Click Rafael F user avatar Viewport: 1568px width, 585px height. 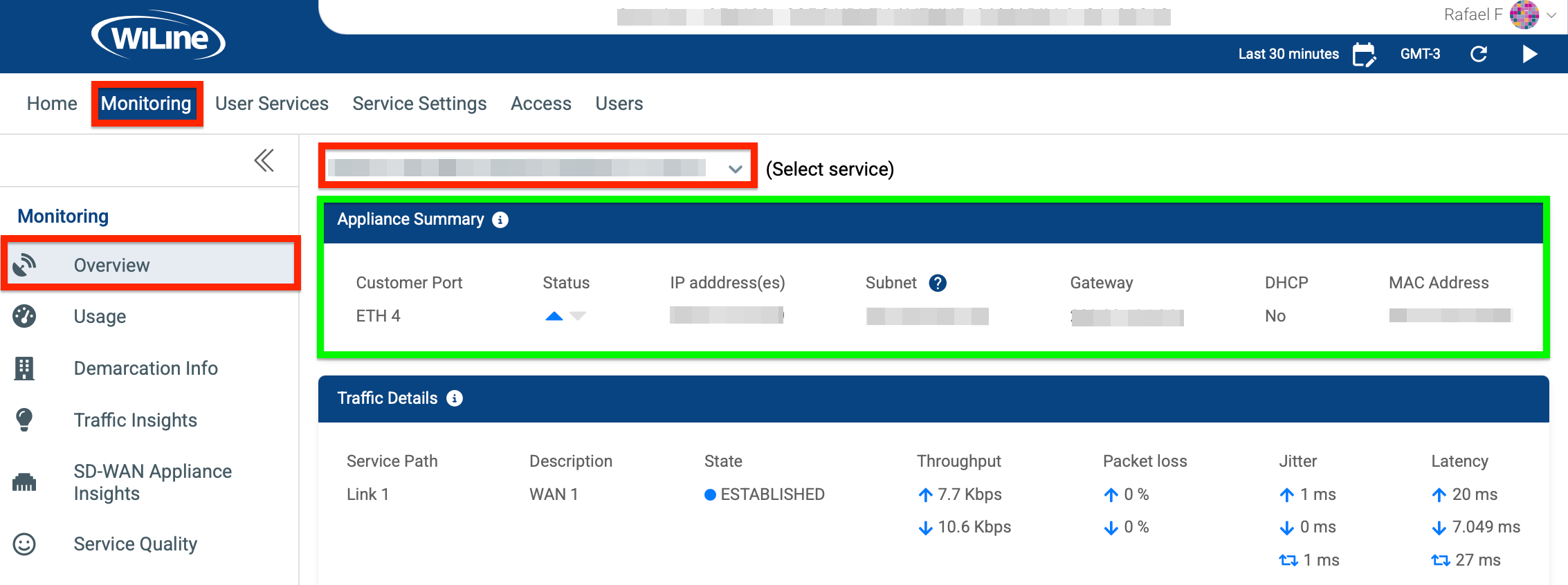coord(1524,15)
